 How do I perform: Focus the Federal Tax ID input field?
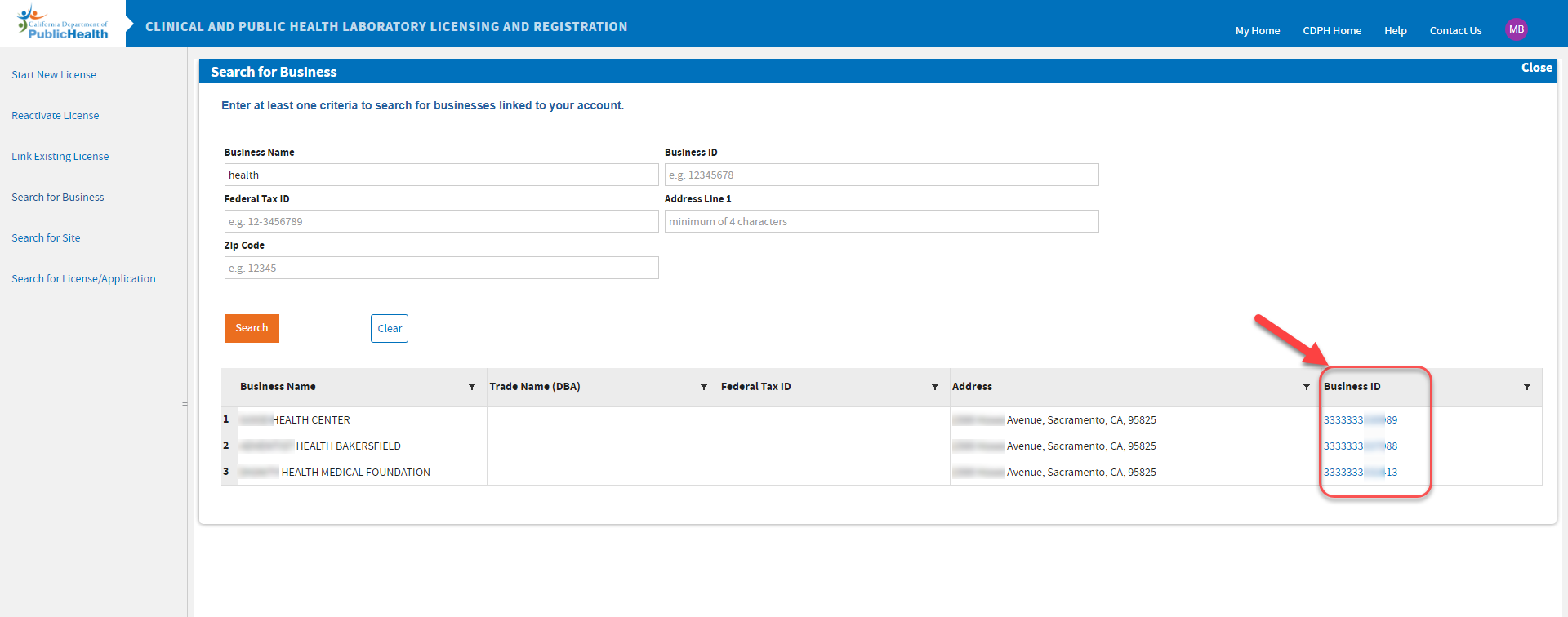click(x=442, y=221)
